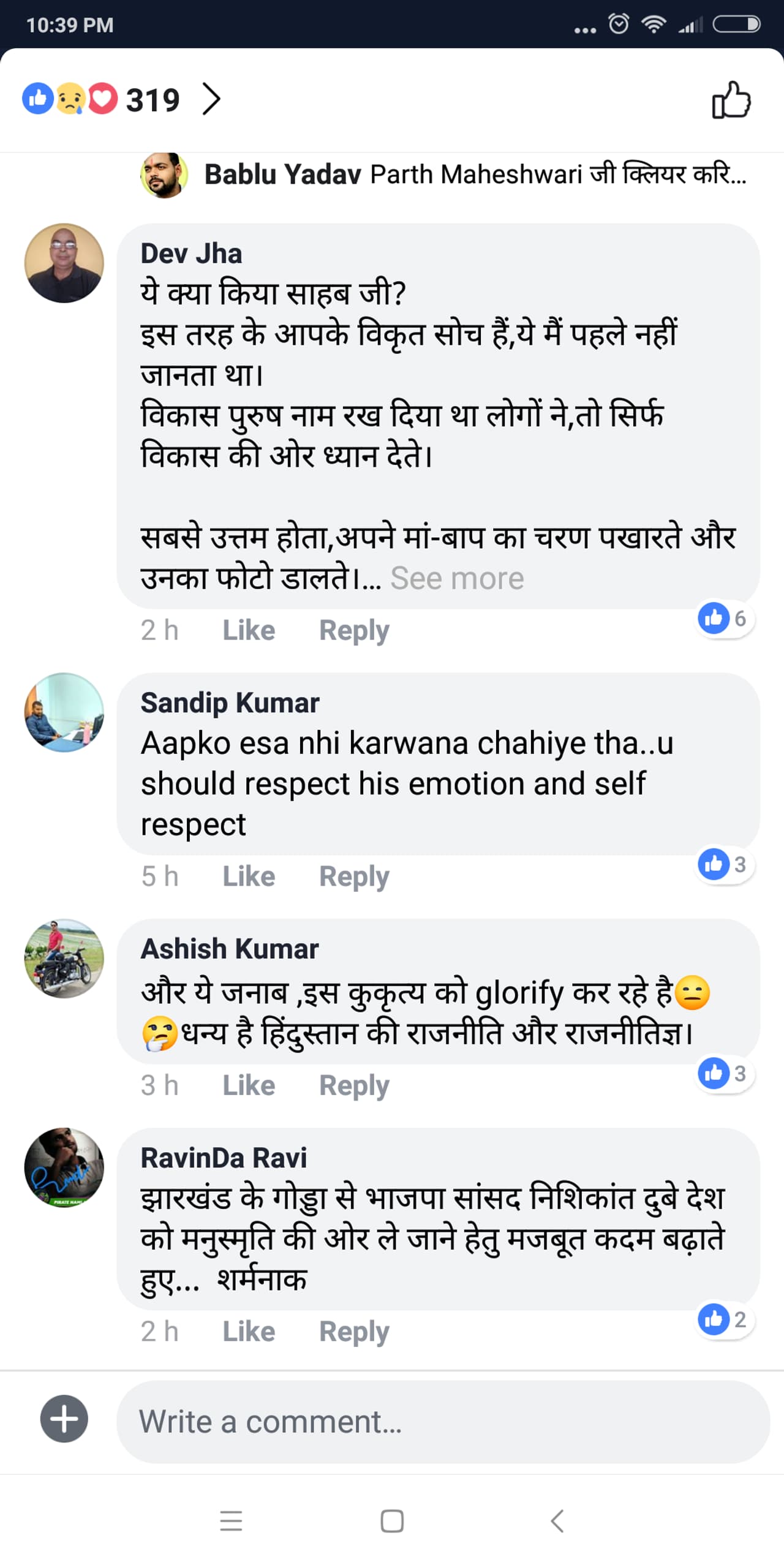Tap the thumbs-up like icon at top right
This screenshot has height=1568, width=784.
(x=731, y=100)
